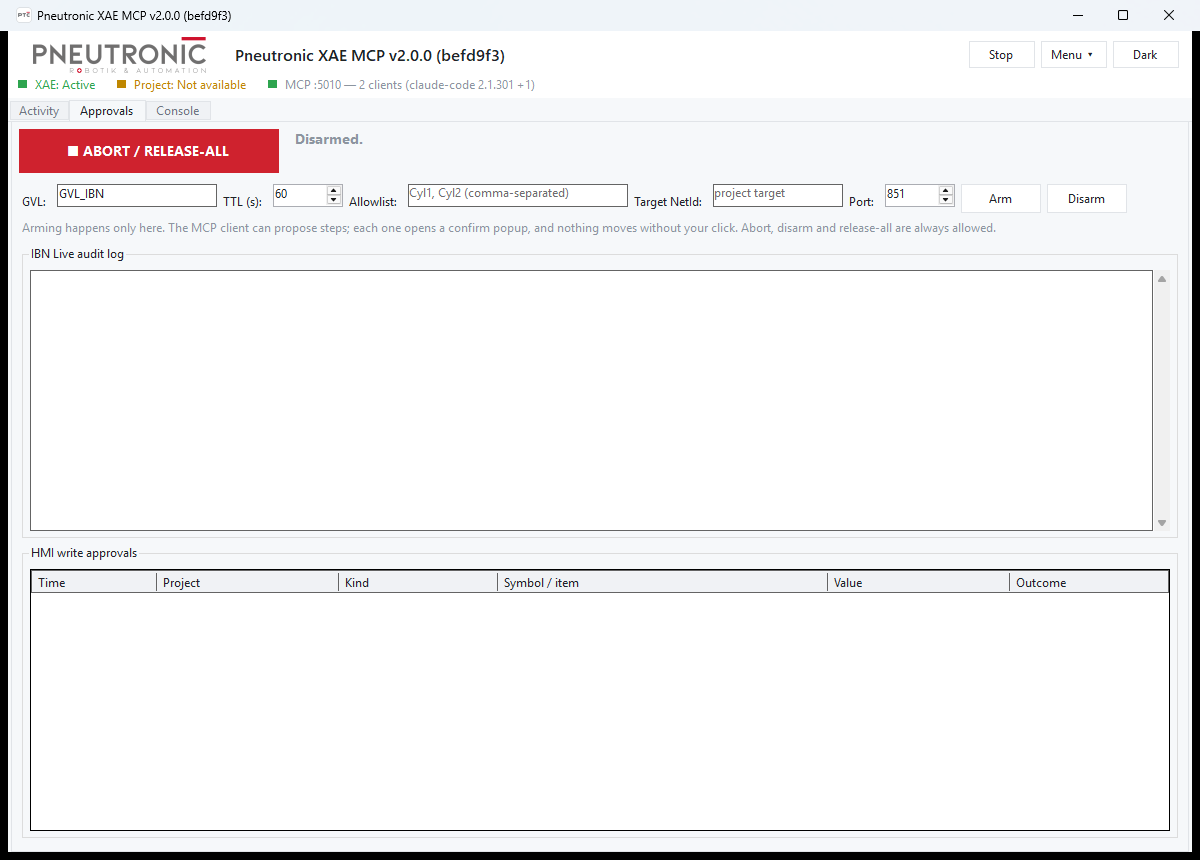Sort by the Kind column header

[418, 582]
